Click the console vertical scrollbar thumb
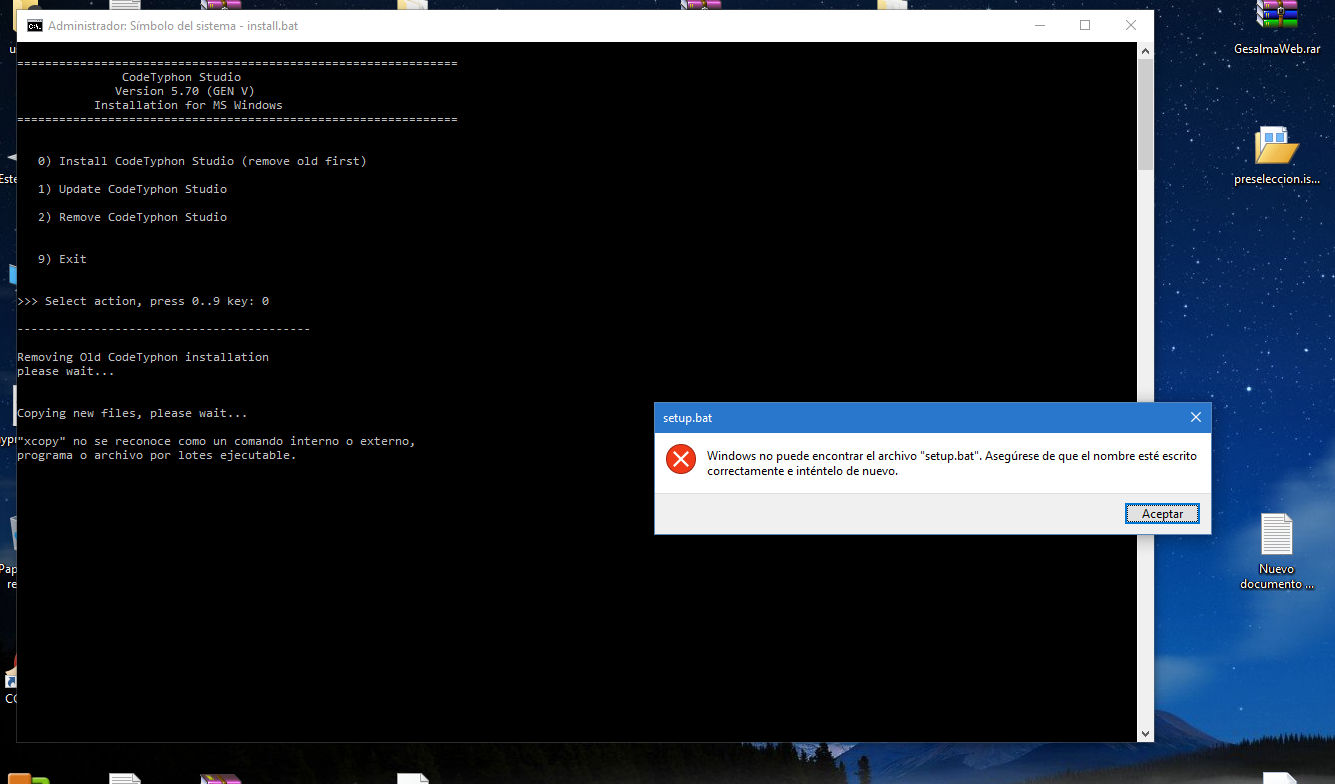This screenshot has height=784, width=1335. pyautogui.click(x=1145, y=113)
